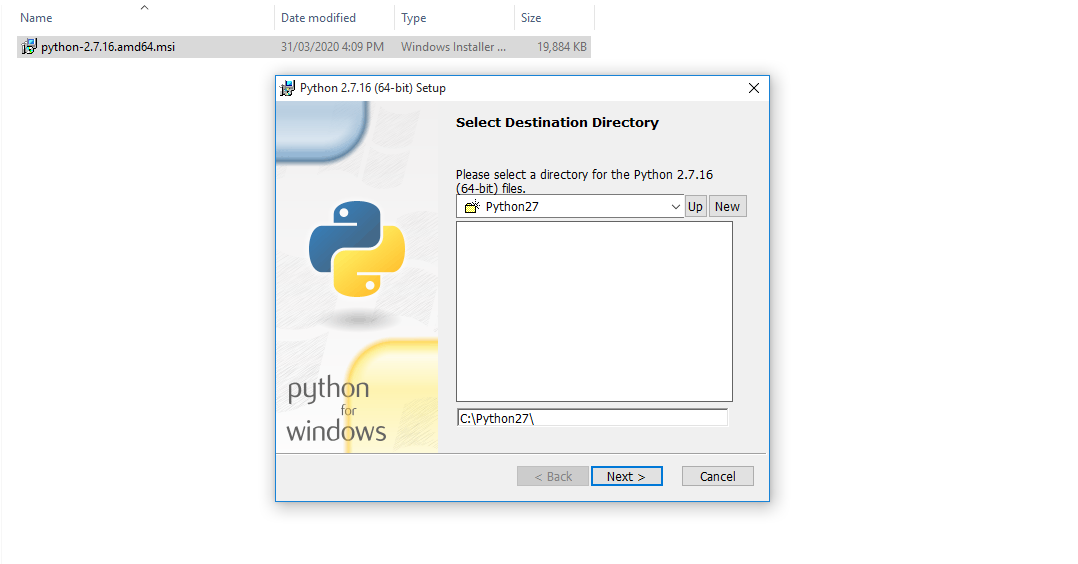
Task: Click the < Back button
Action: click(x=553, y=476)
